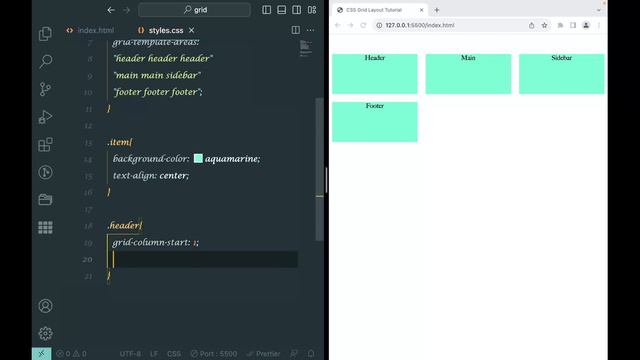Click the editor vertical scrollbar
640x360 pixels.
tap(320, 169)
